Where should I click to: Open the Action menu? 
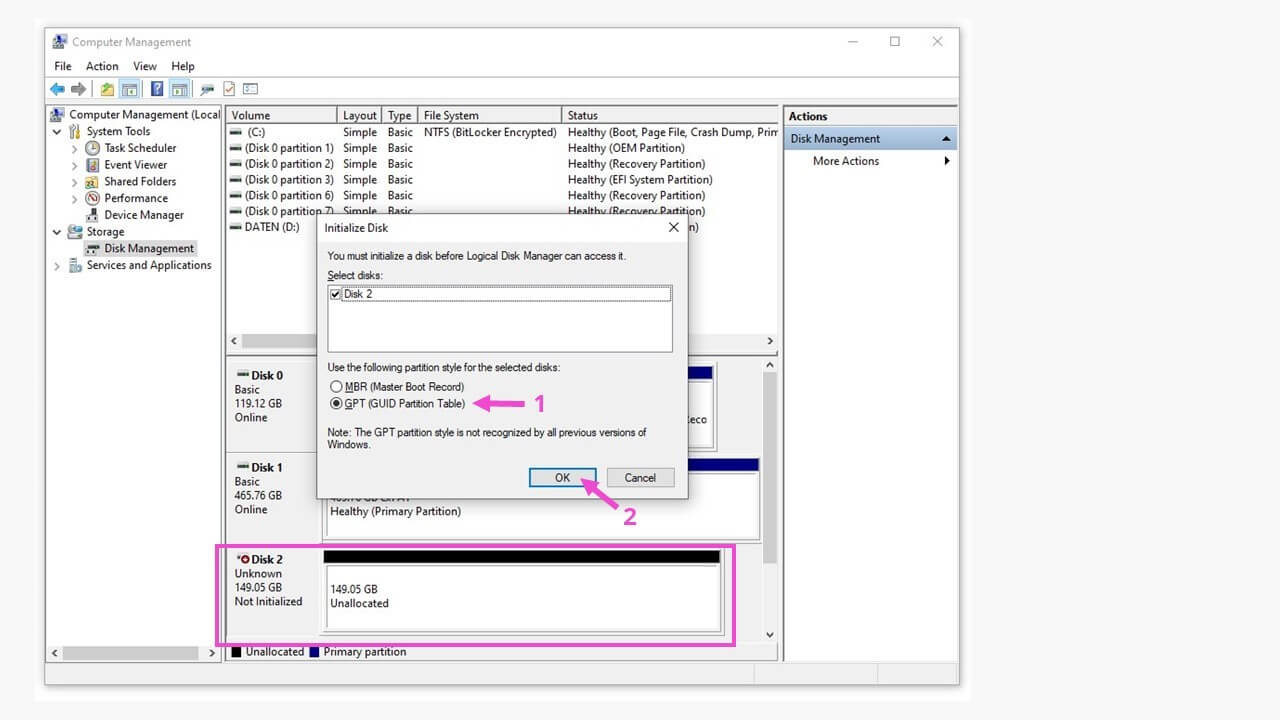coord(102,66)
